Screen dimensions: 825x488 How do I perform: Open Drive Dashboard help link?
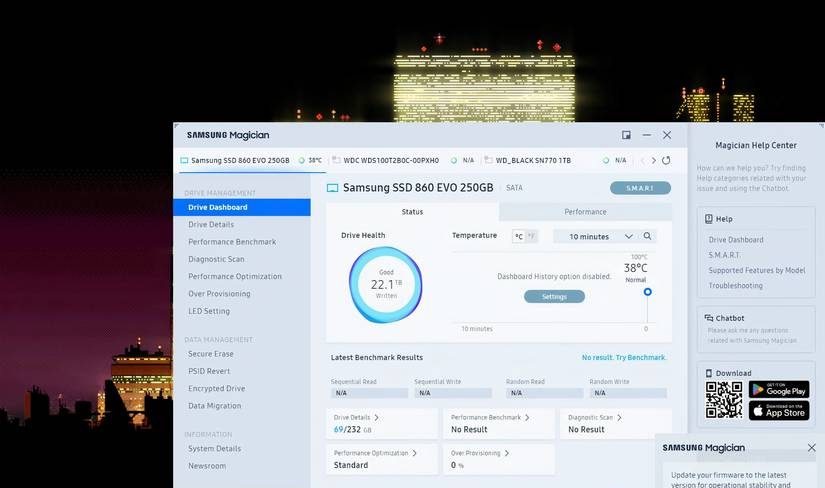[736, 240]
